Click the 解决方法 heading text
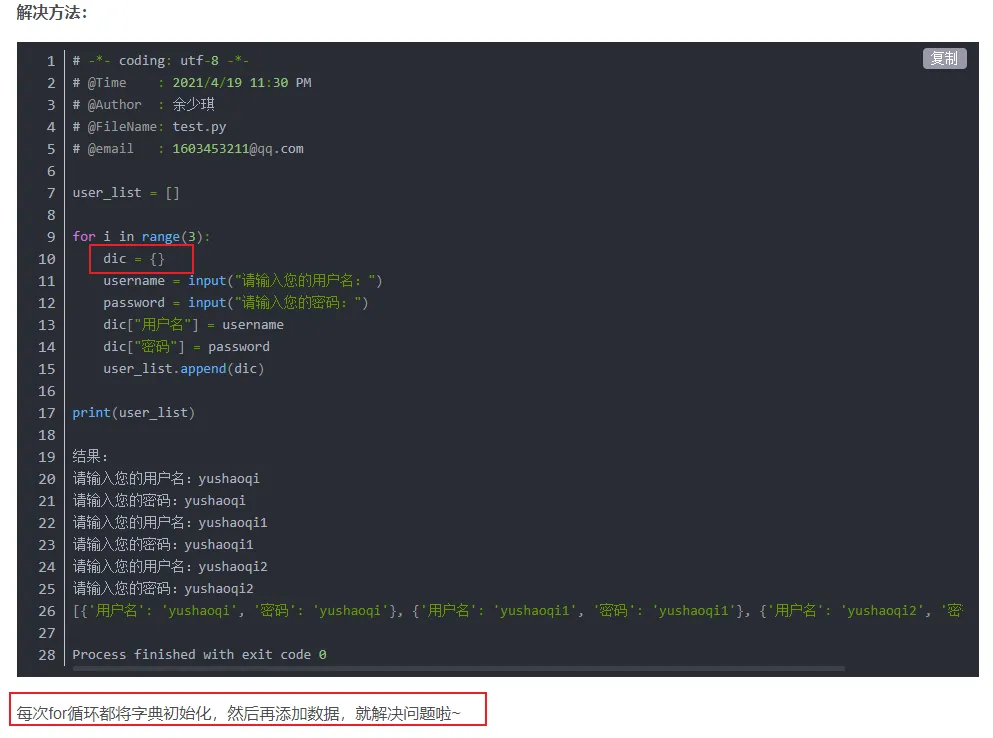Screen dimensions: 993x738 pyautogui.click(x=51, y=13)
